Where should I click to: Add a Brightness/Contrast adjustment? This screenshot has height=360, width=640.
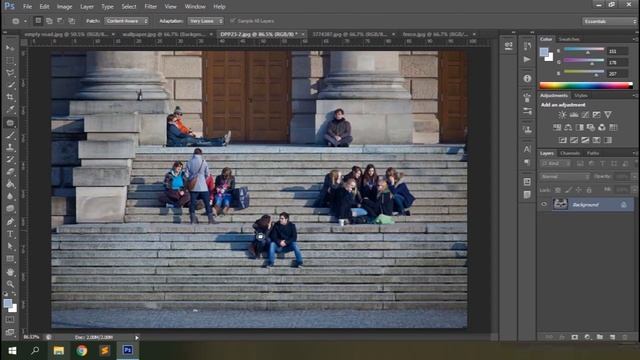[x=562, y=115]
